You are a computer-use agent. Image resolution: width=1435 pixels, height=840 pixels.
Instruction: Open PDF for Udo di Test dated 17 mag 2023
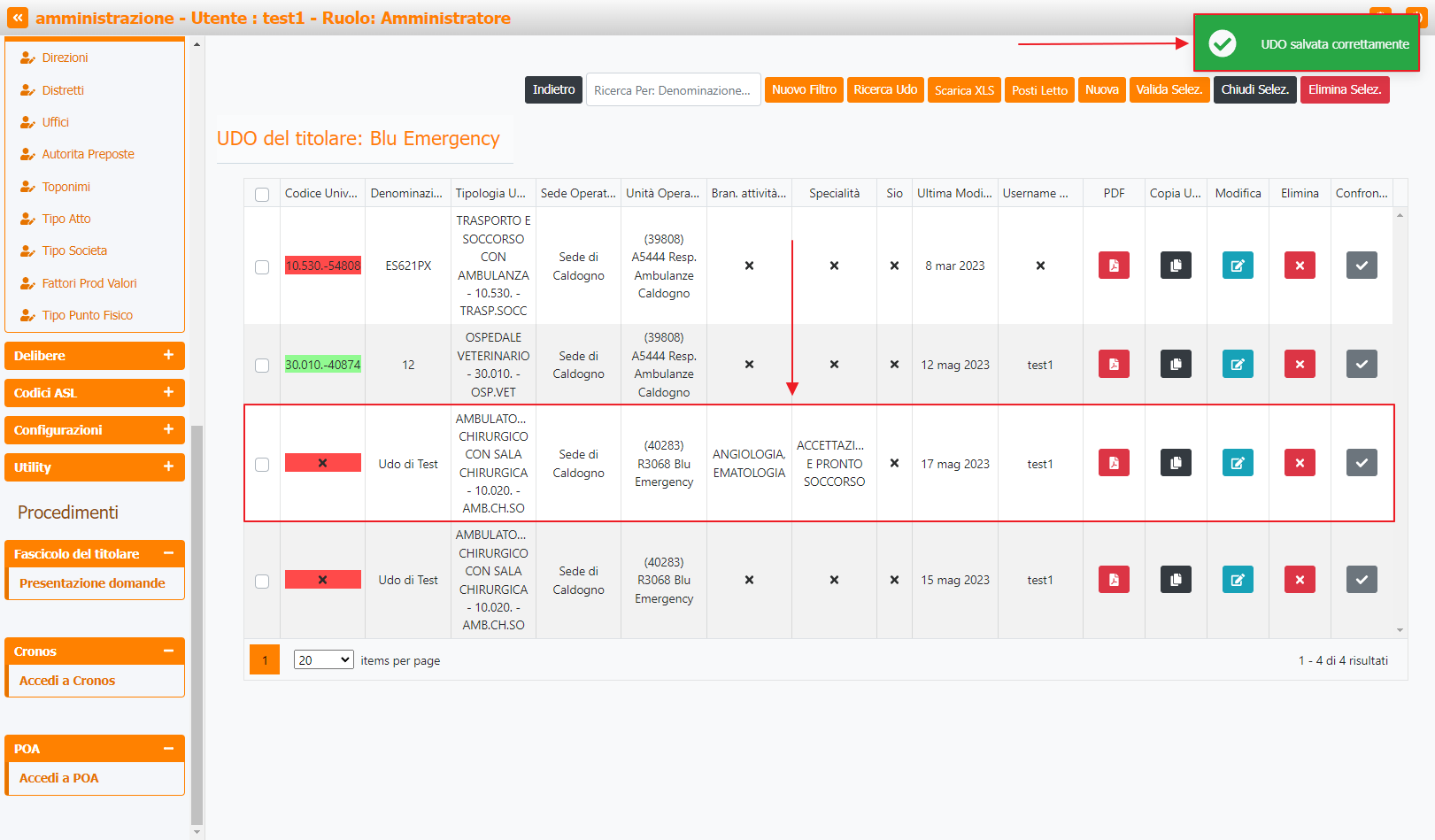(1114, 463)
